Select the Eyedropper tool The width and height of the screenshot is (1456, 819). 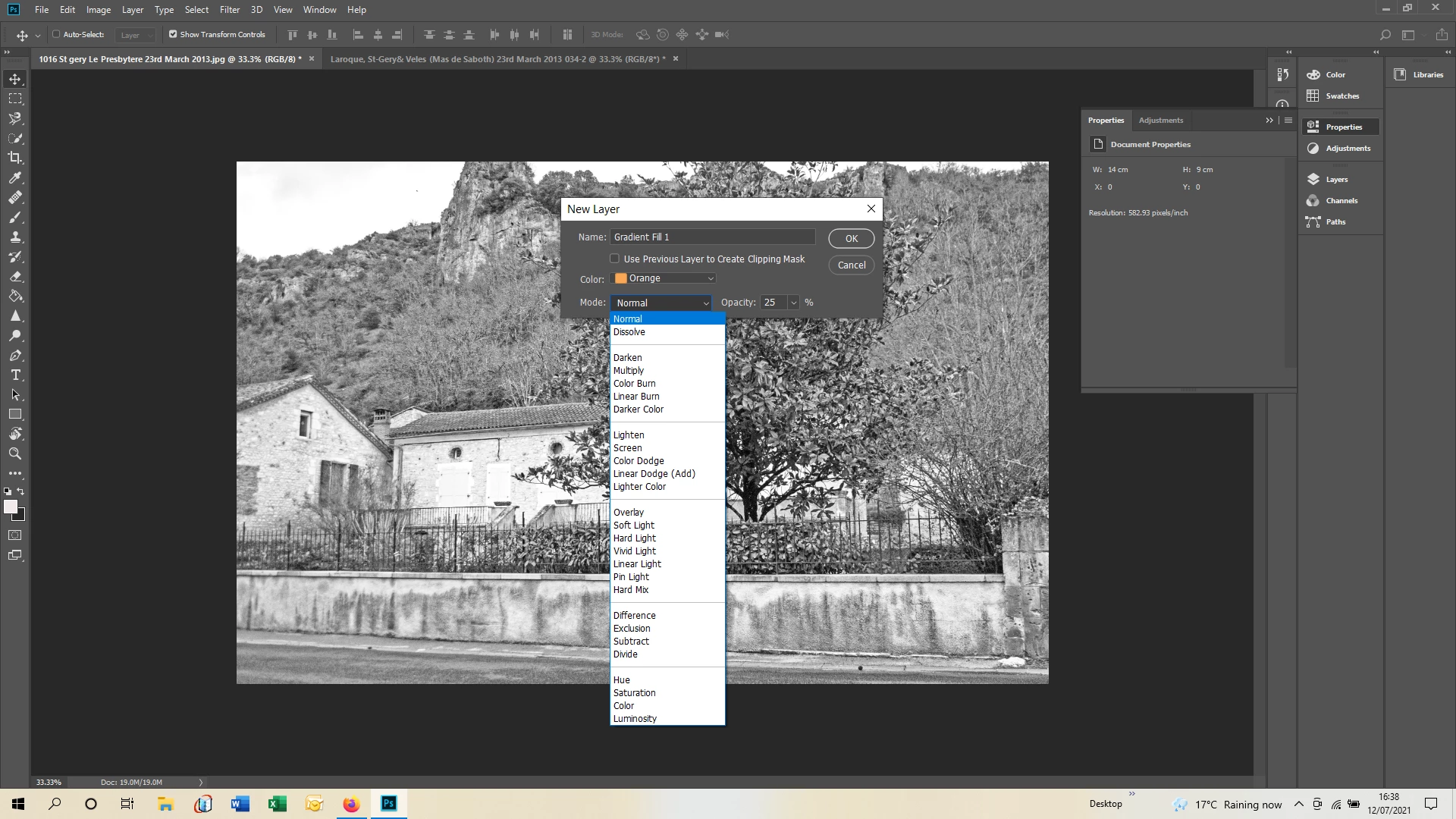(x=15, y=177)
